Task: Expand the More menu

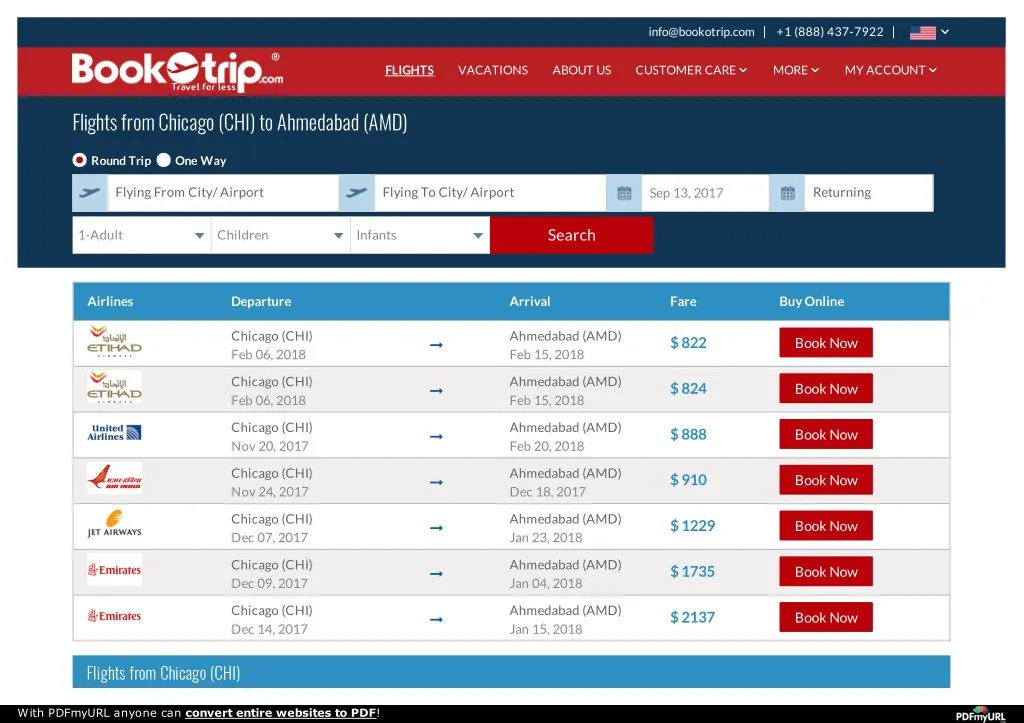Action: coord(795,70)
